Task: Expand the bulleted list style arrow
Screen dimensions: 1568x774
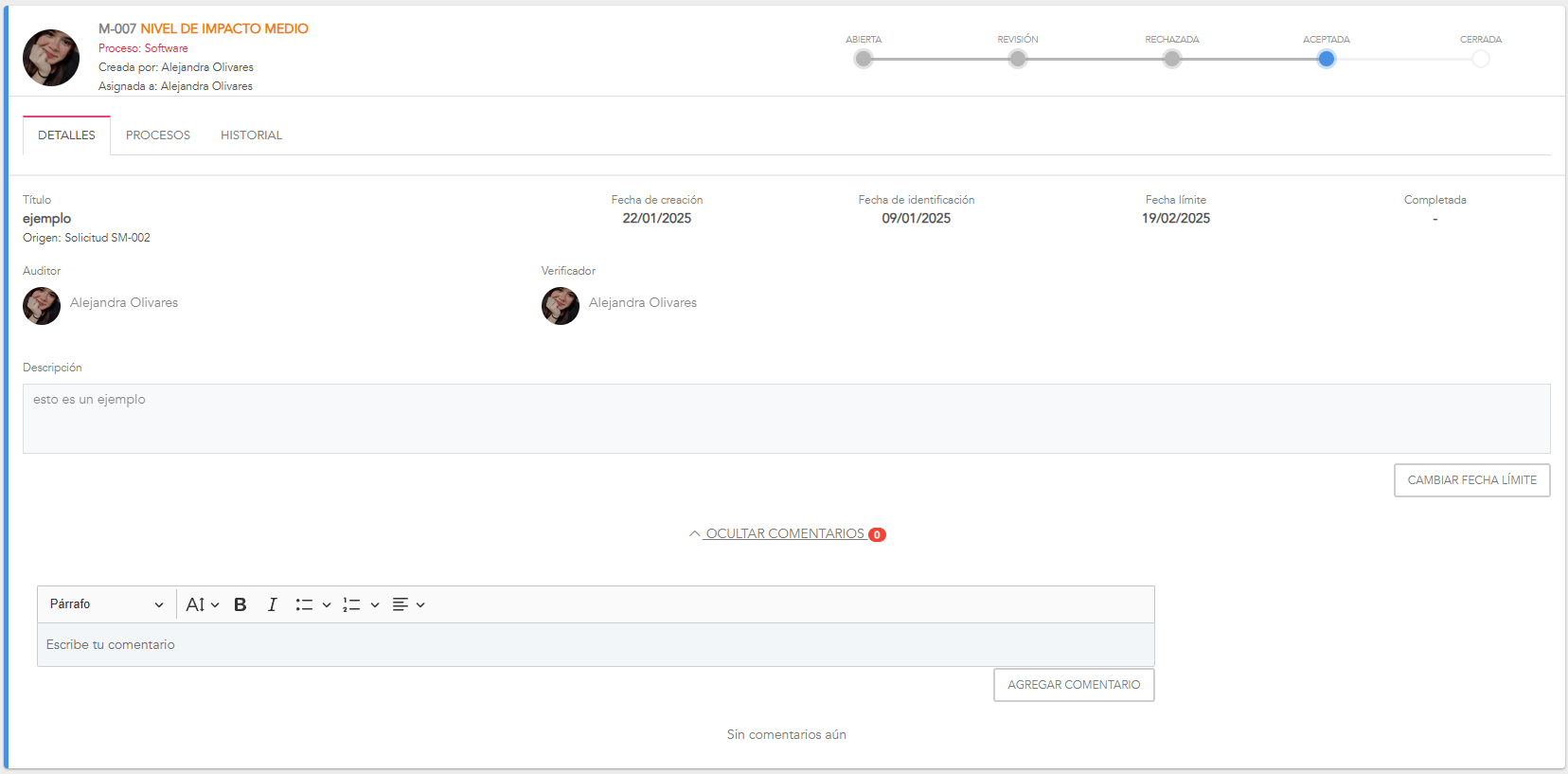Action: pyautogui.click(x=327, y=604)
